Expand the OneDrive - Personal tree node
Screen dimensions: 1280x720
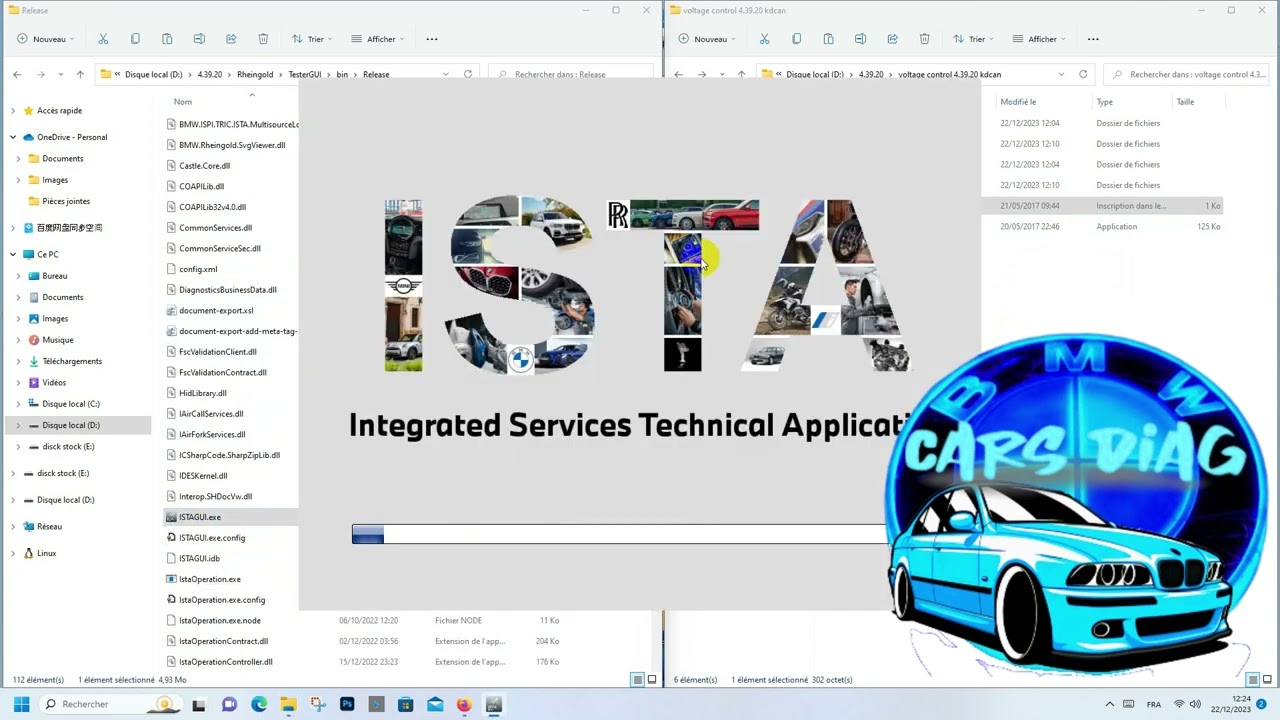click(13, 137)
